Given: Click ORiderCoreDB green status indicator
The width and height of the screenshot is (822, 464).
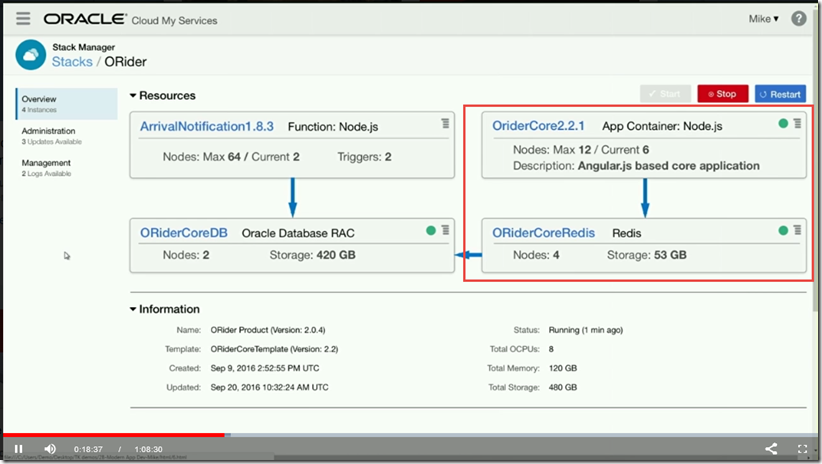Looking at the screenshot, I should pyautogui.click(x=431, y=230).
